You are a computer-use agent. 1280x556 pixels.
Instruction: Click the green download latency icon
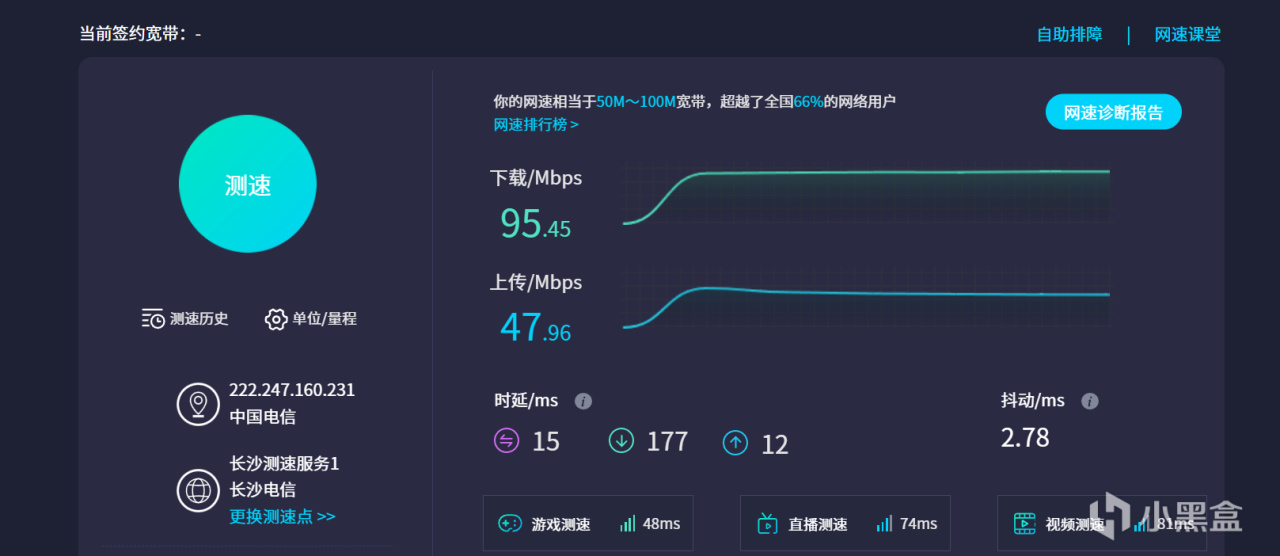[x=621, y=441]
